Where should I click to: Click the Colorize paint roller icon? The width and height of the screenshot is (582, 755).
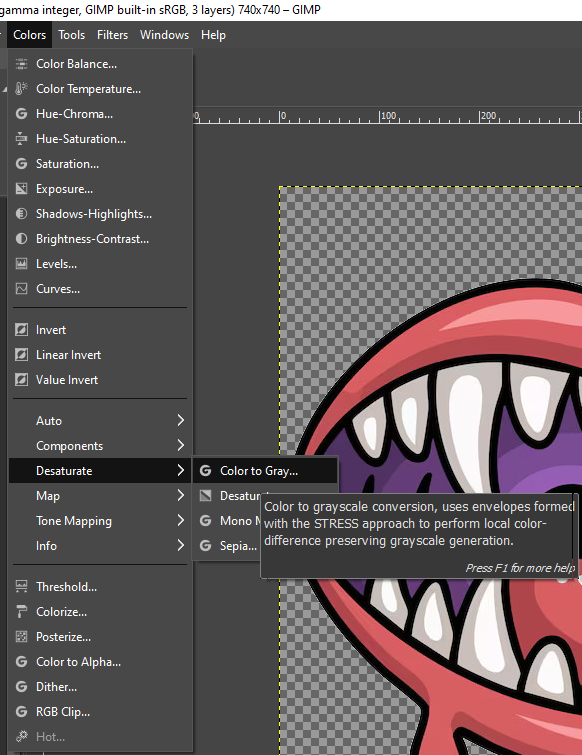pos(21,612)
